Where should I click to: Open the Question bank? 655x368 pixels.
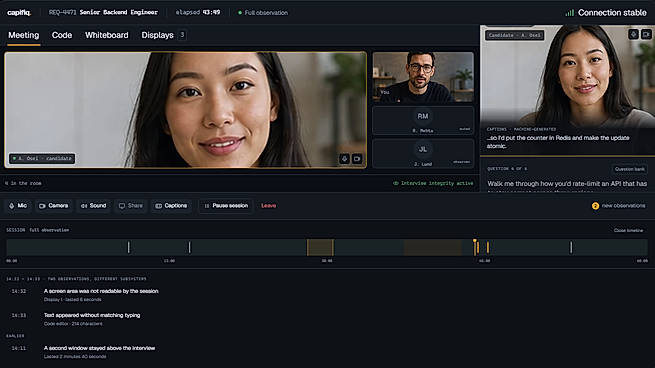(630, 169)
